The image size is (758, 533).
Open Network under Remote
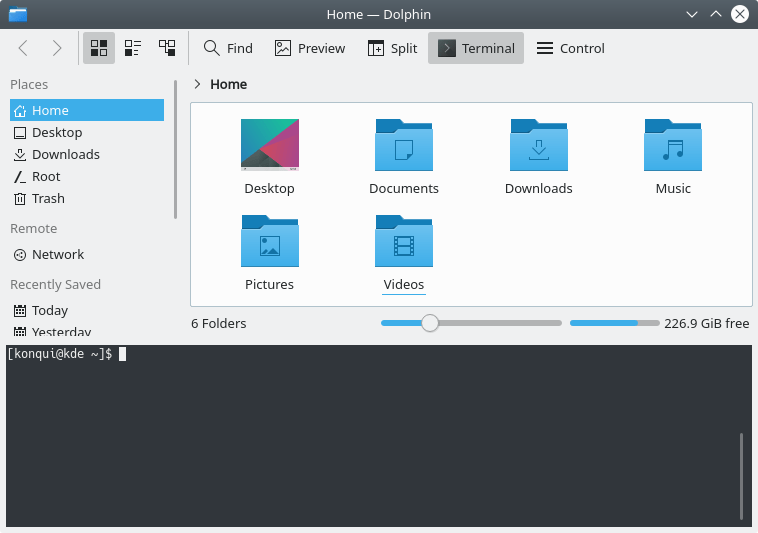(x=87, y=255)
